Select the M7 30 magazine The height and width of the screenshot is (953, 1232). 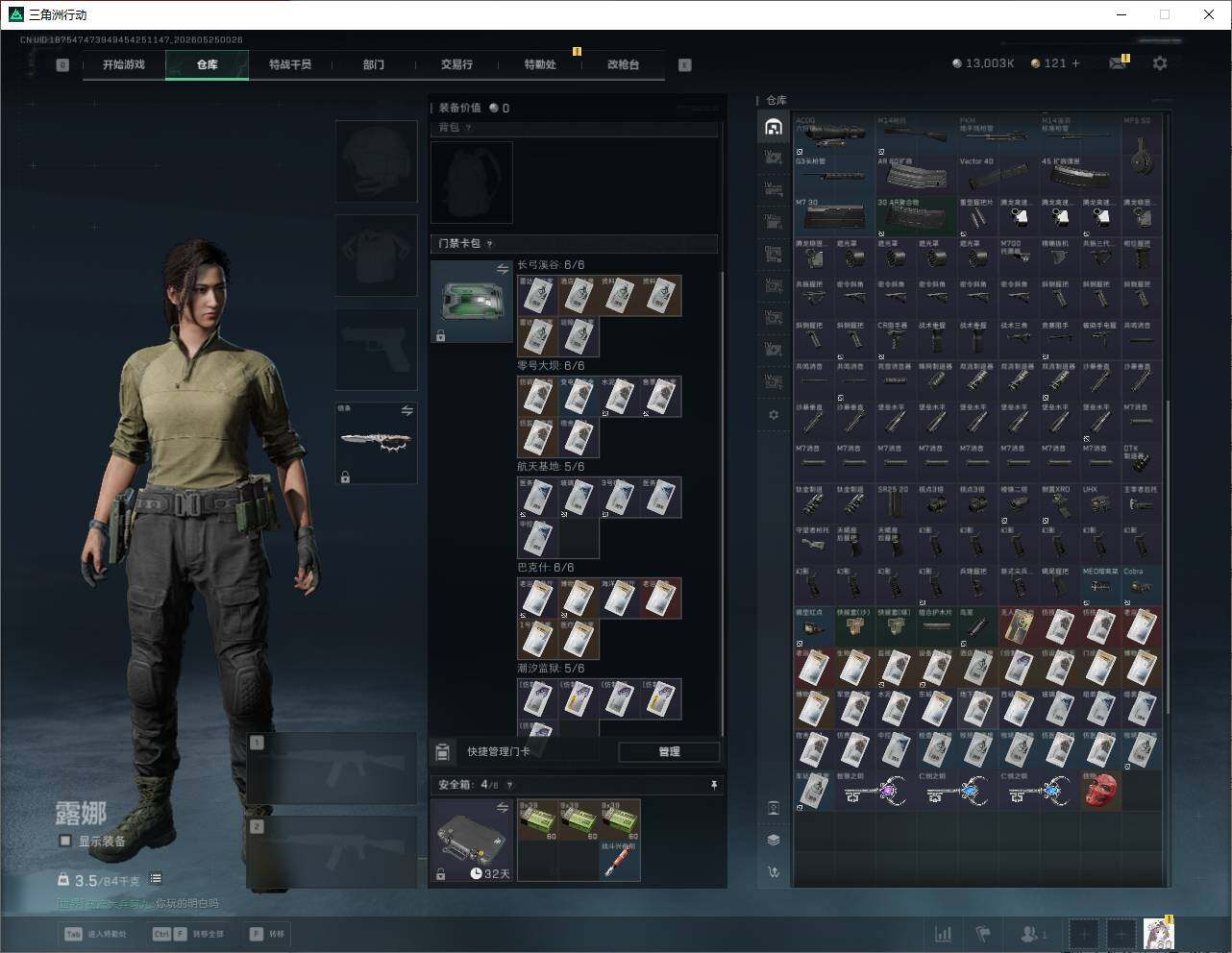834,217
